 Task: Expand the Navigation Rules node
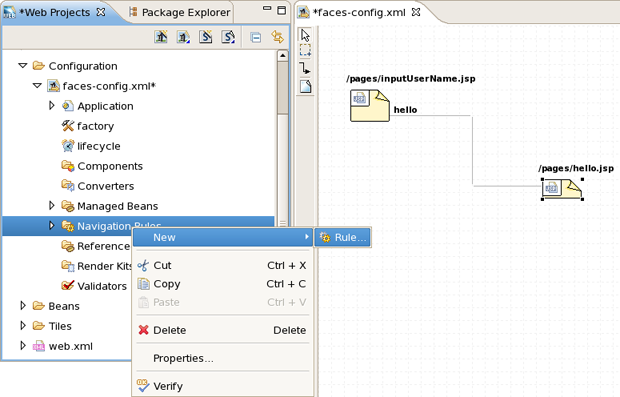point(51,225)
